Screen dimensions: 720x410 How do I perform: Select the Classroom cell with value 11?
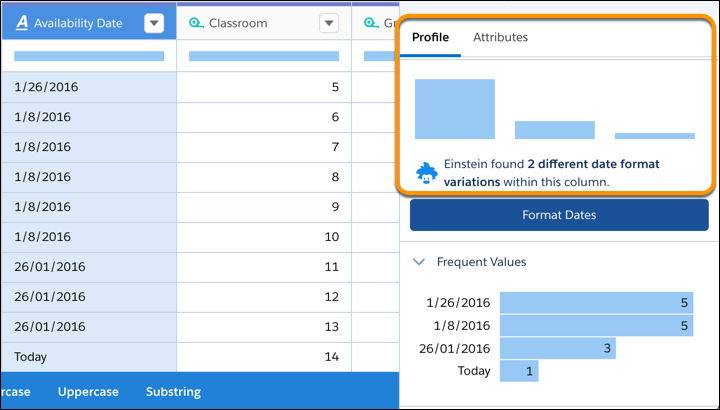click(263, 267)
